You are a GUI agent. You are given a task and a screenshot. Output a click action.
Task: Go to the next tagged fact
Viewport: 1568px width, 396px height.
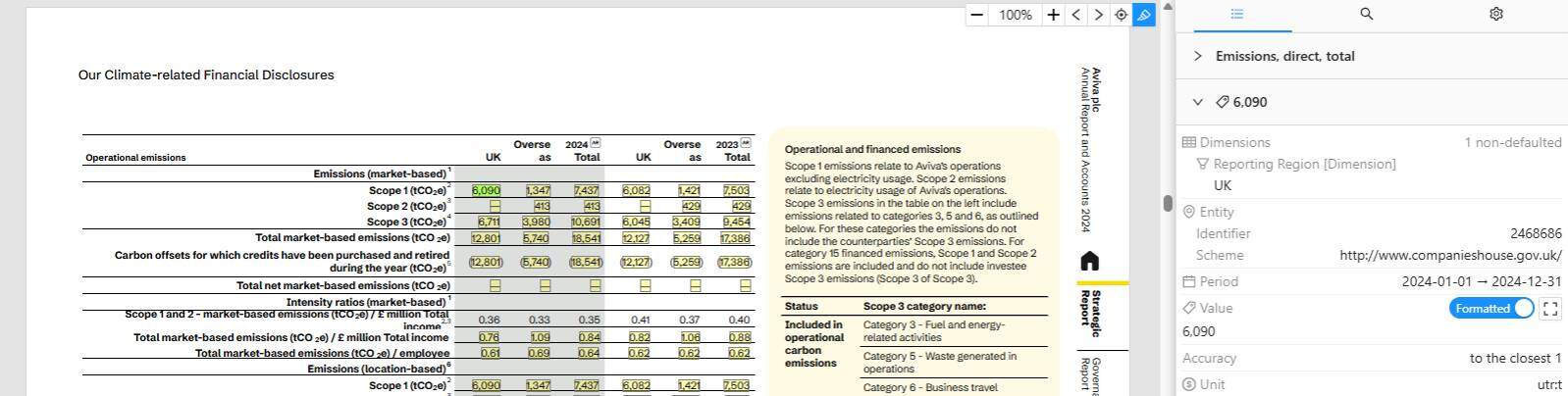(1098, 15)
